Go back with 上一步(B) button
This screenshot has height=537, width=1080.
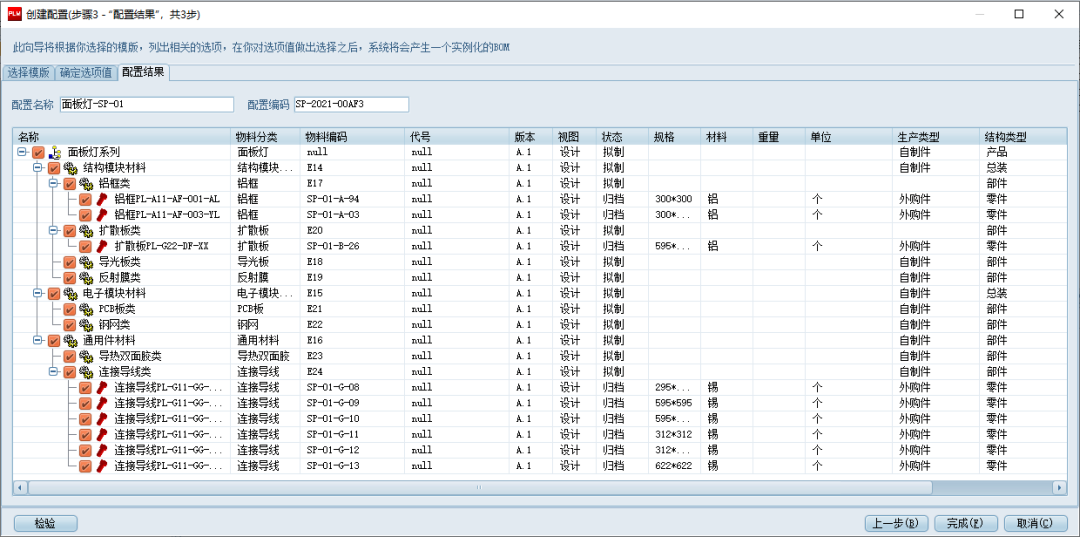point(896,523)
